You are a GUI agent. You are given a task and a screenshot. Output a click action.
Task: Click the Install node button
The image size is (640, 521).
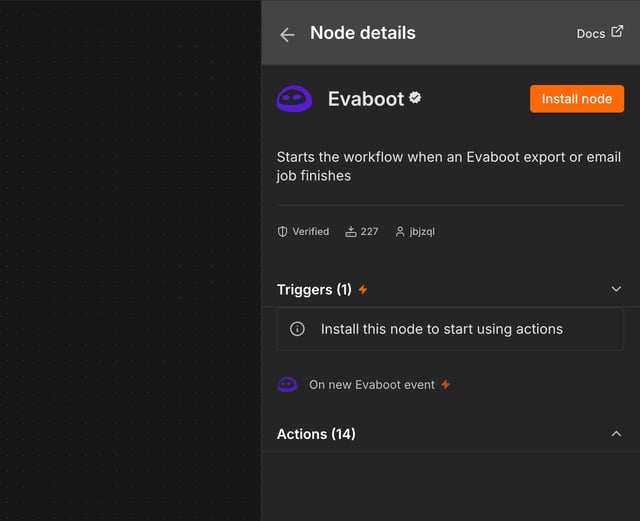click(x=577, y=99)
